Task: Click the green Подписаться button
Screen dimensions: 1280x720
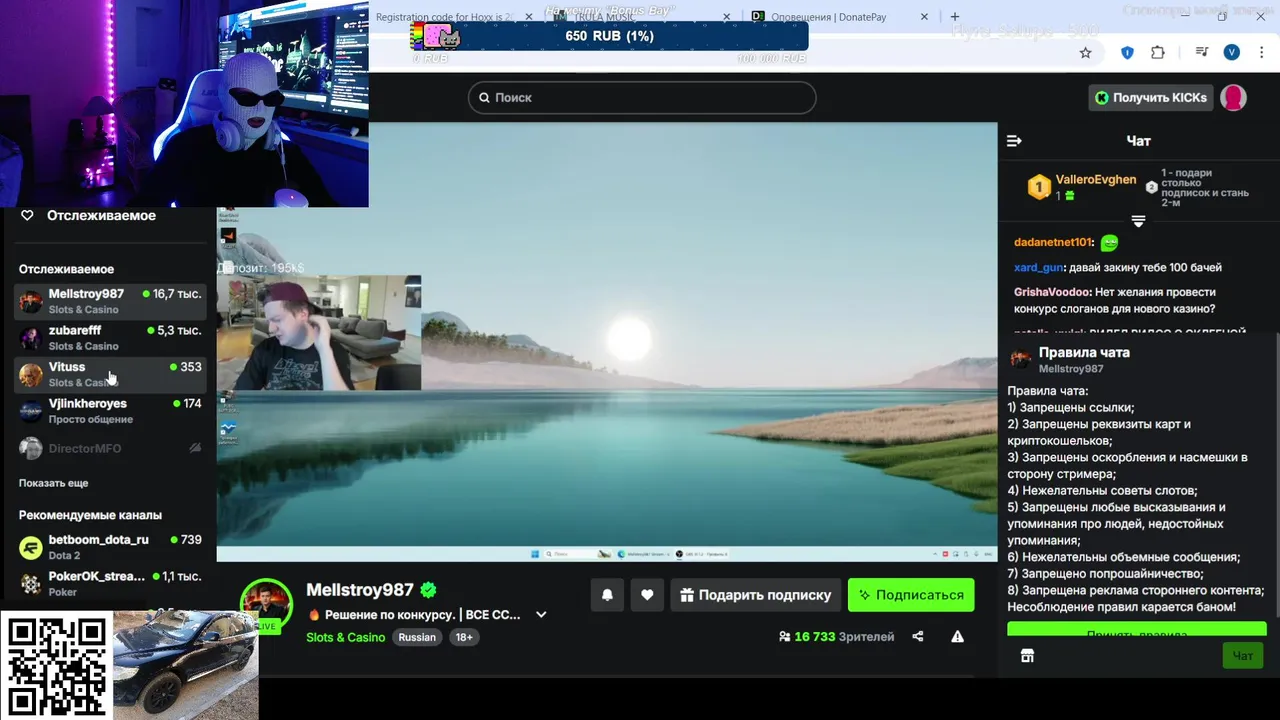Action: click(911, 595)
